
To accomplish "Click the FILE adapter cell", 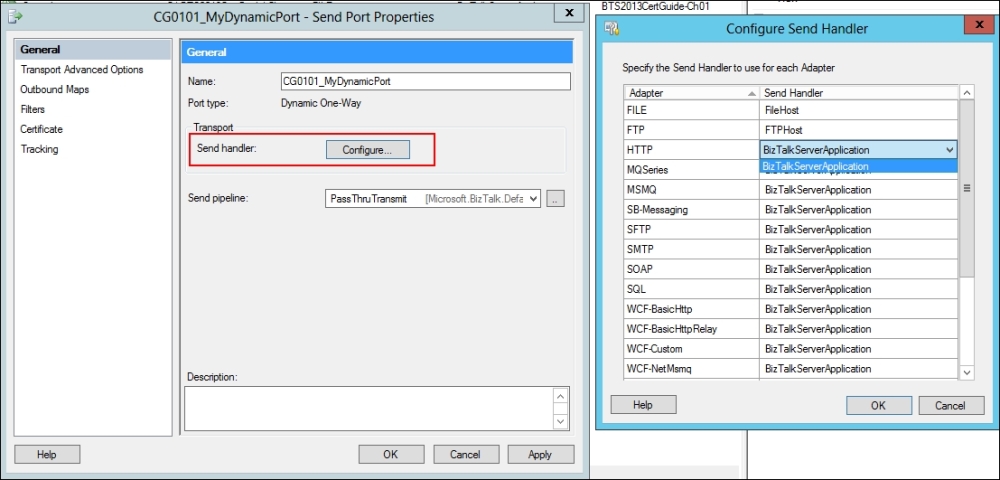I will click(691, 110).
